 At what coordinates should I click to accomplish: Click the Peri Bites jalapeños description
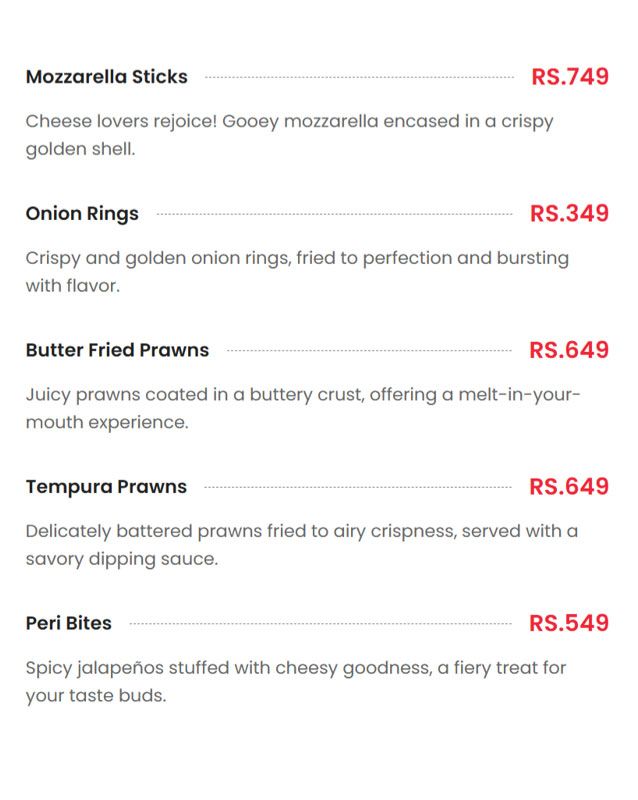click(296, 682)
